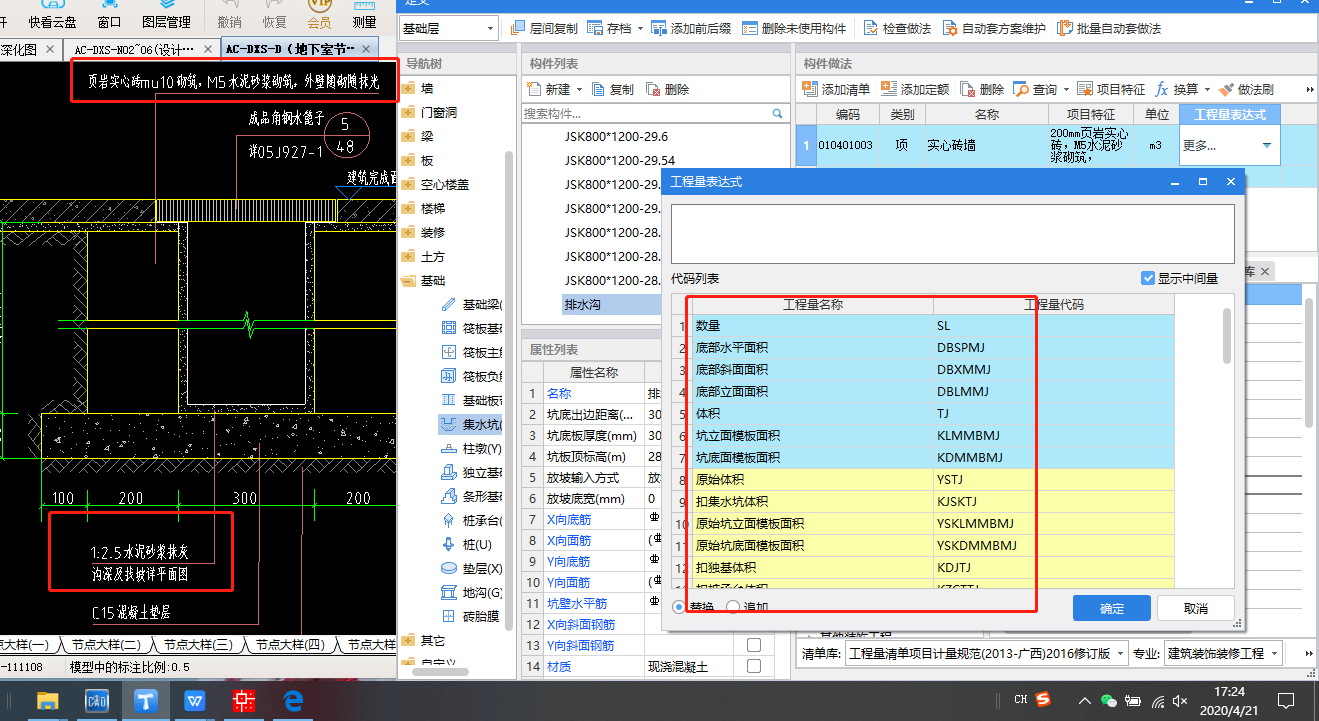Click the 窗口 toolbar button
The height and width of the screenshot is (721, 1319).
point(109,15)
